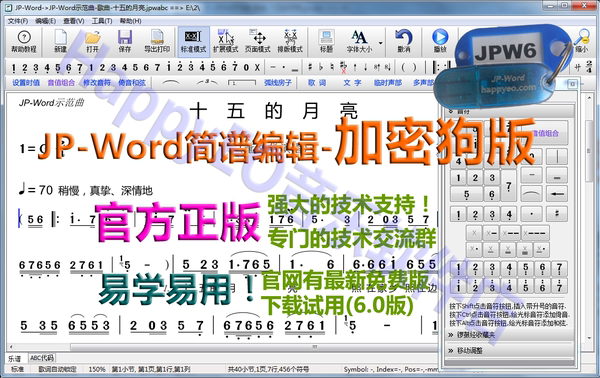Start playback with the 播放 button
The height and width of the screenshot is (378, 600).
pos(440,41)
